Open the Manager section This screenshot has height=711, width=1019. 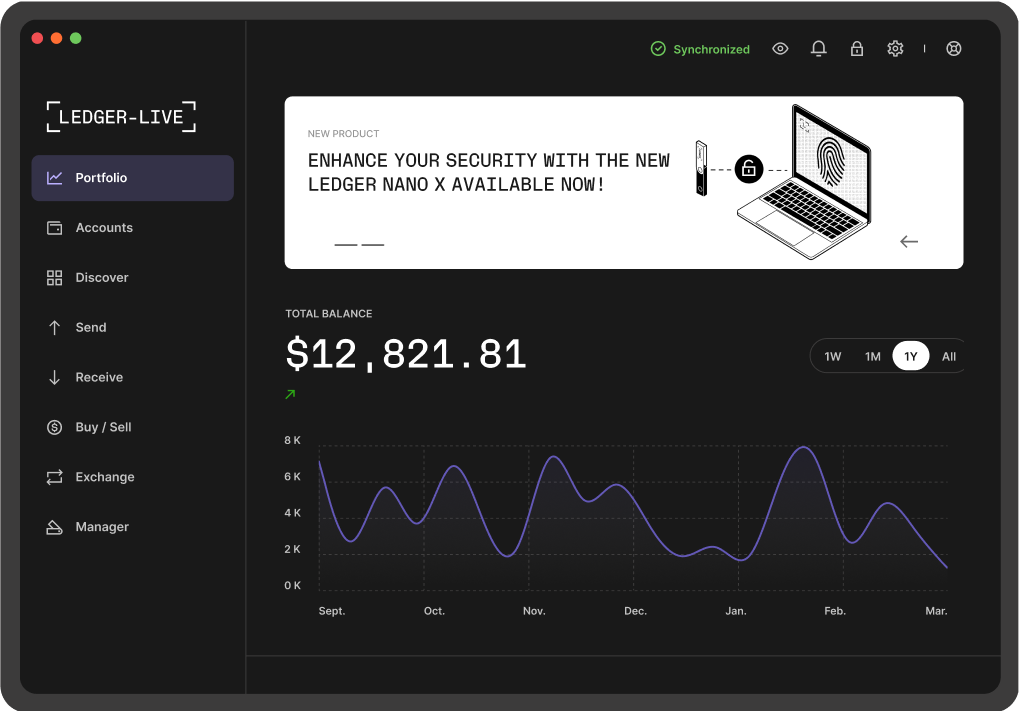pos(101,527)
